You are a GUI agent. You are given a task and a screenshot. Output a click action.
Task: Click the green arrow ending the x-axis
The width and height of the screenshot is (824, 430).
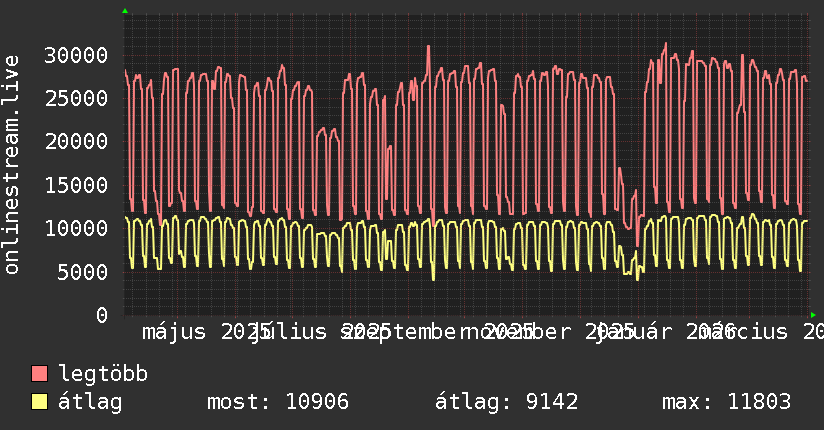(813, 315)
